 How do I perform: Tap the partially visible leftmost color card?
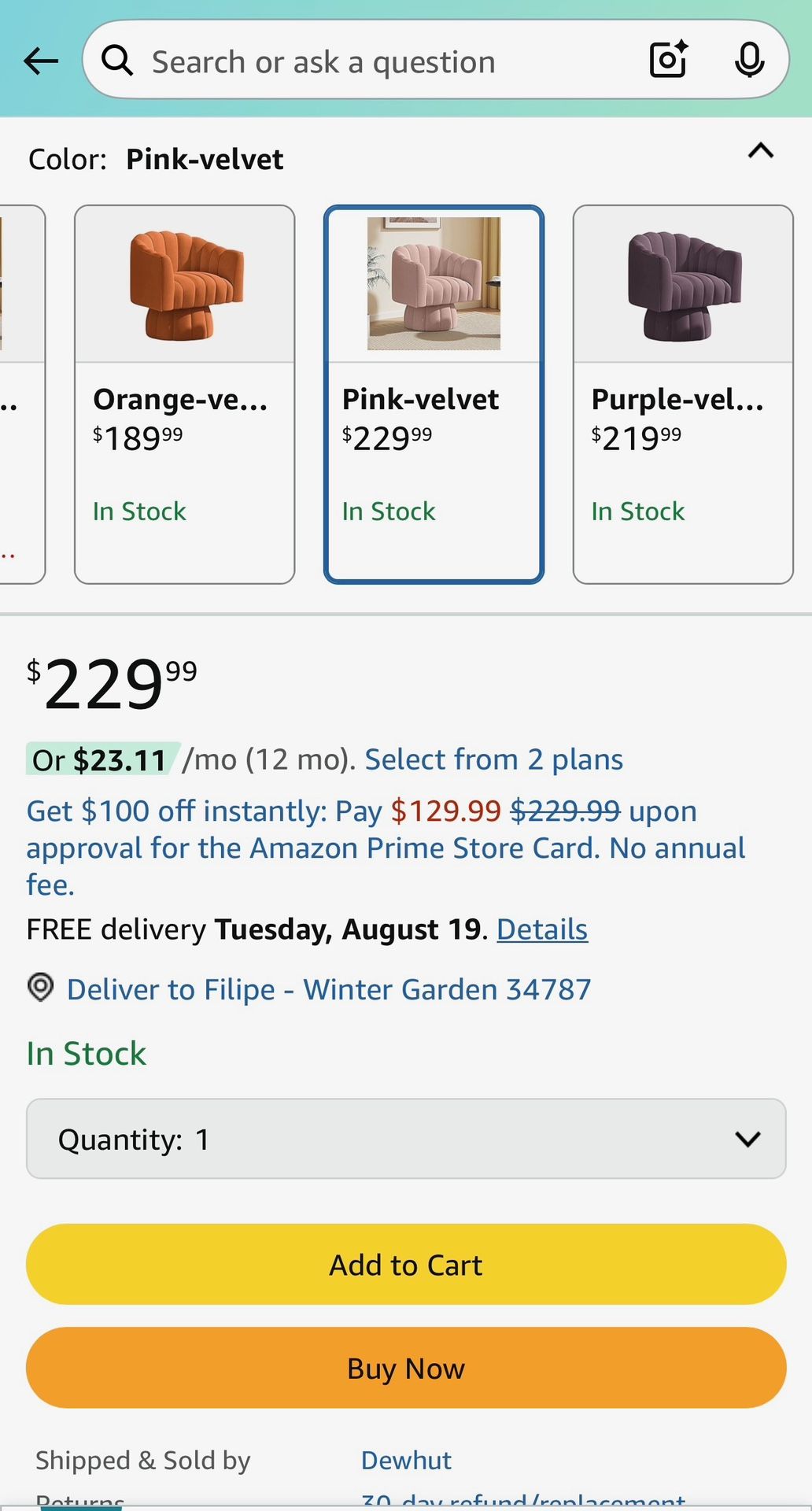point(20,393)
